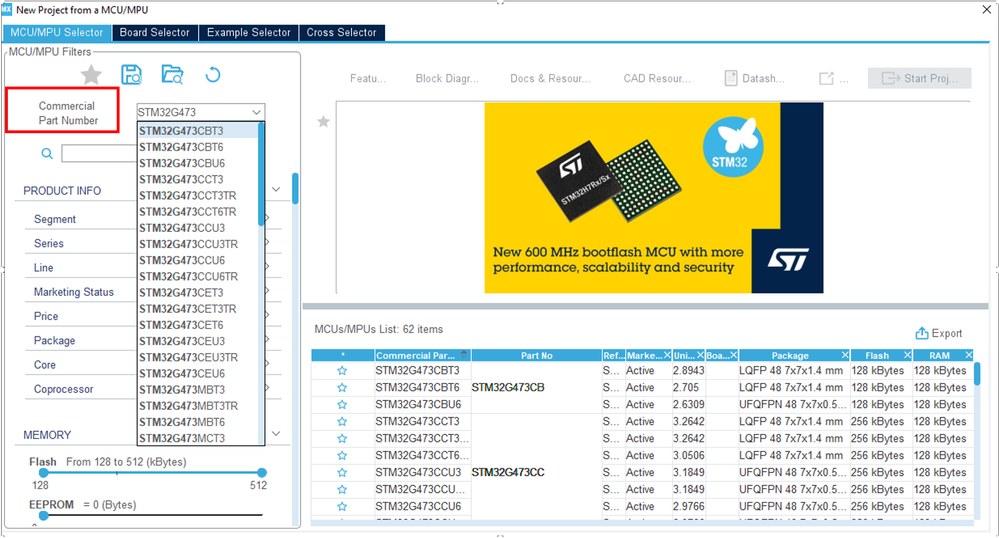Image resolution: width=999 pixels, height=538 pixels.
Task: Remove the RAM column via its X
Action: 968,355
